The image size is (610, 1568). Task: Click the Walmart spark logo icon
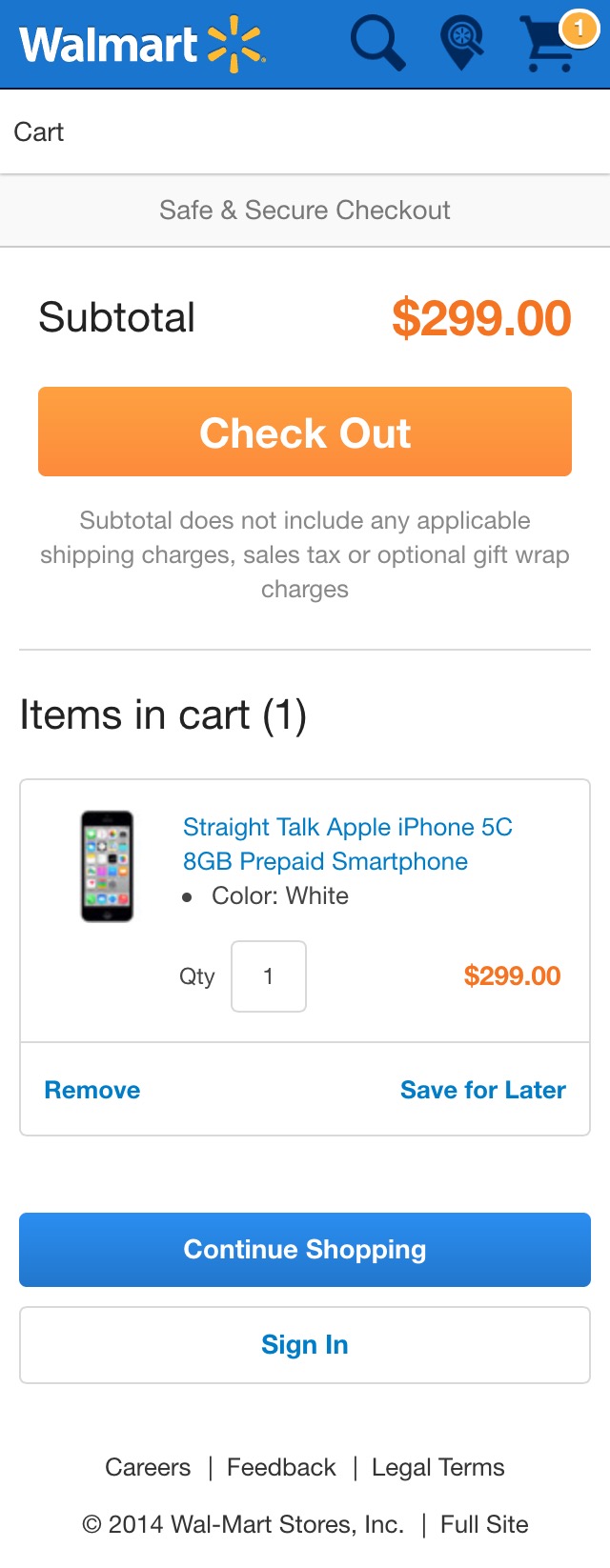234,42
